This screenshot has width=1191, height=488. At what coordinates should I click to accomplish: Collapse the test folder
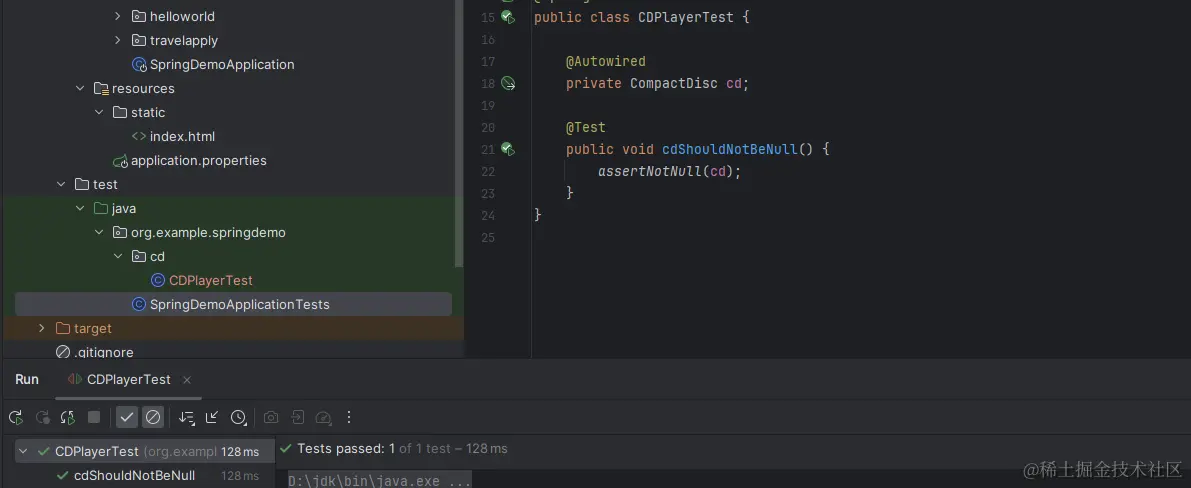[x=62, y=185]
